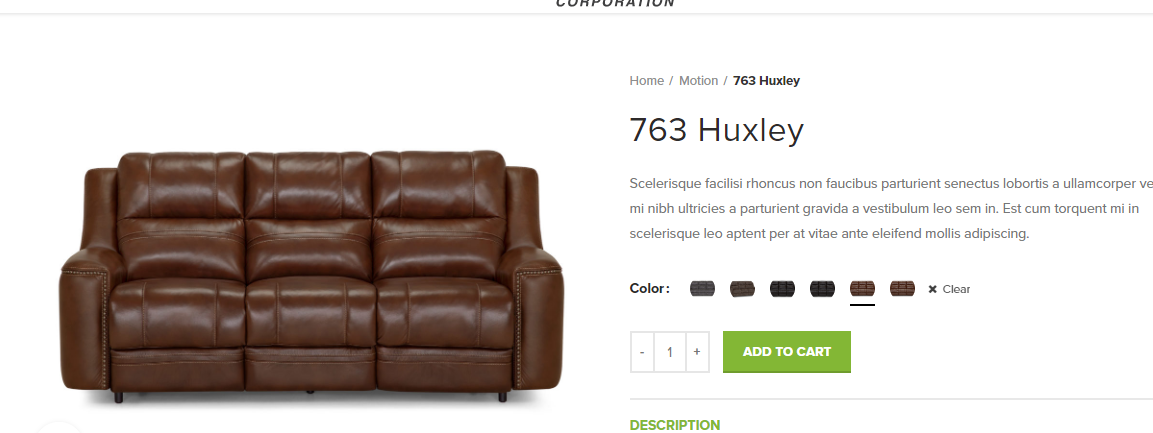Click the 763 Huxley breadcrumb item
This screenshot has width=1153, height=433.
[x=766, y=81]
